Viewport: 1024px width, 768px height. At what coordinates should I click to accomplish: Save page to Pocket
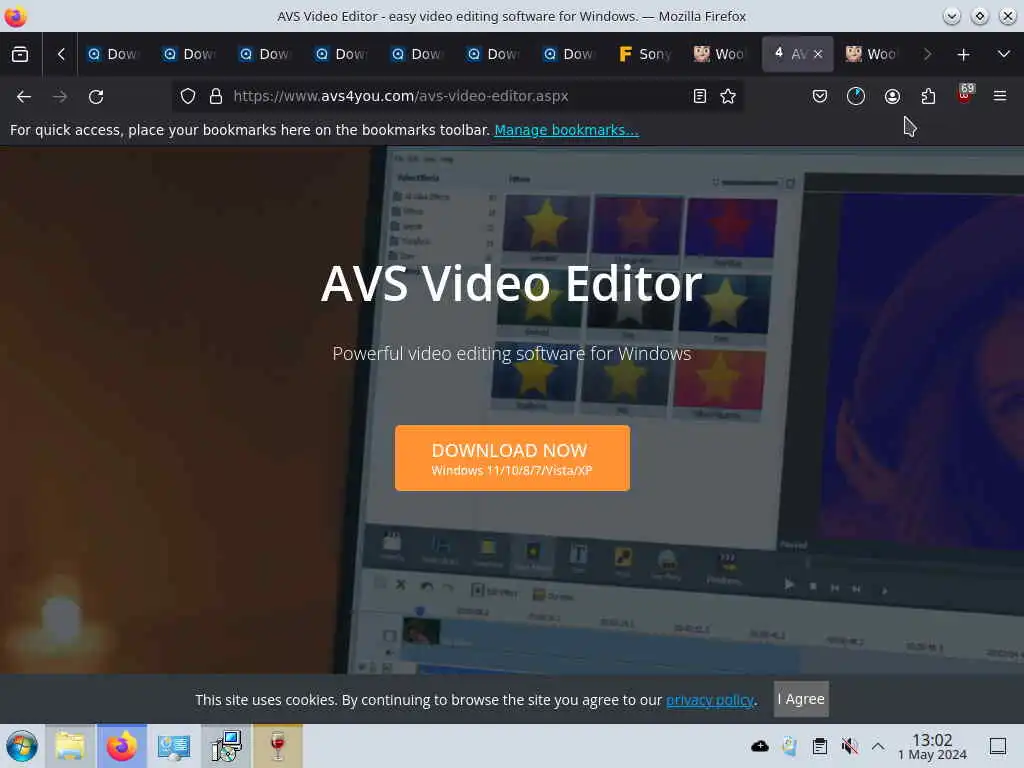coord(820,97)
